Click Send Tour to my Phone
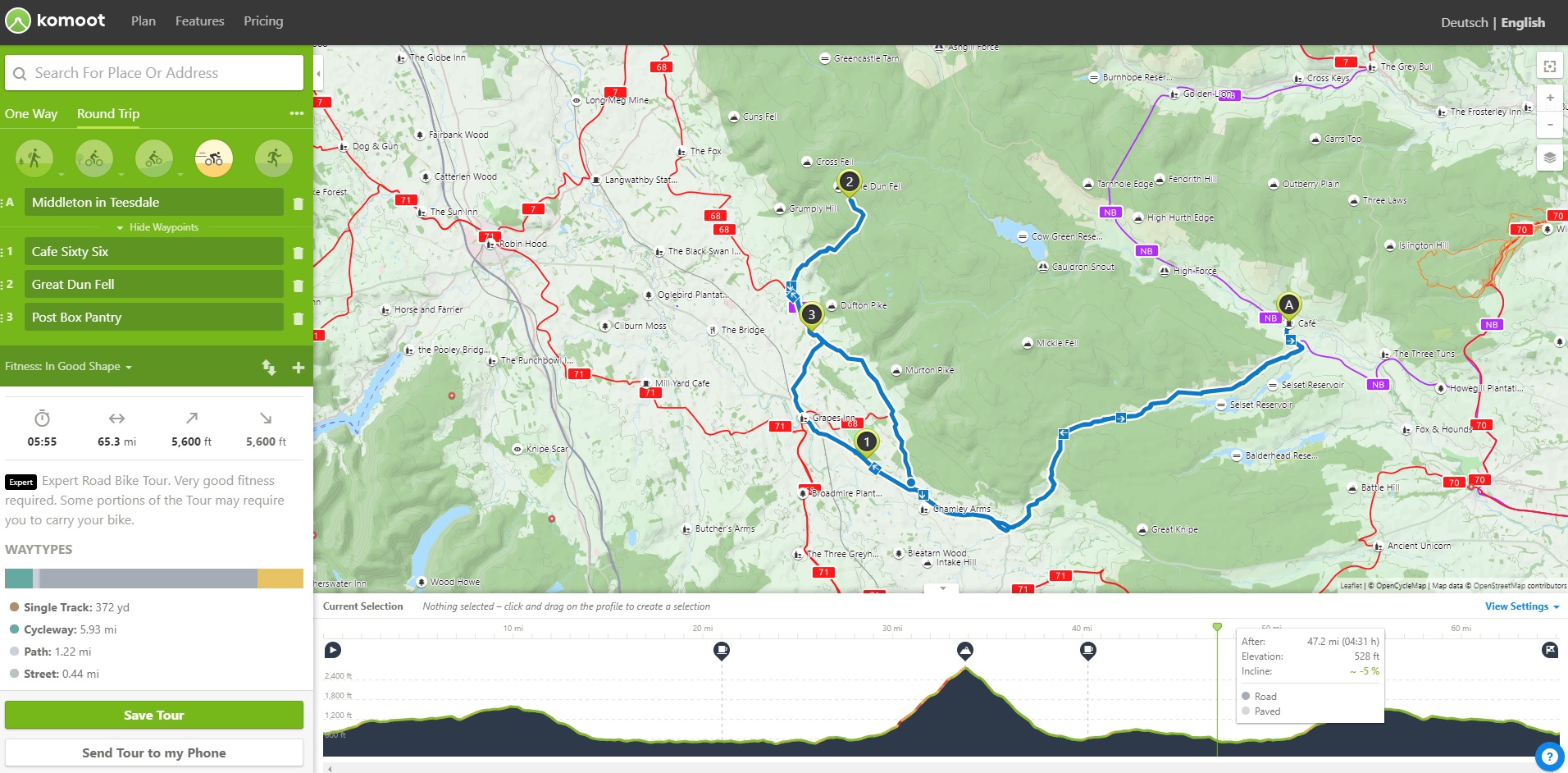This screenshot has width=1568, height=773. tap(154, 752)
